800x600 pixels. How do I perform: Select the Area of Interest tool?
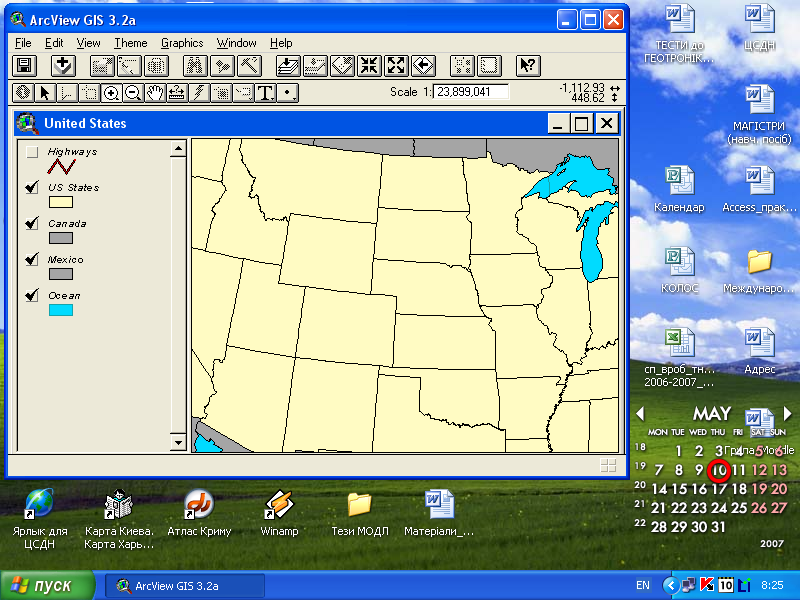tap(220, 93)
